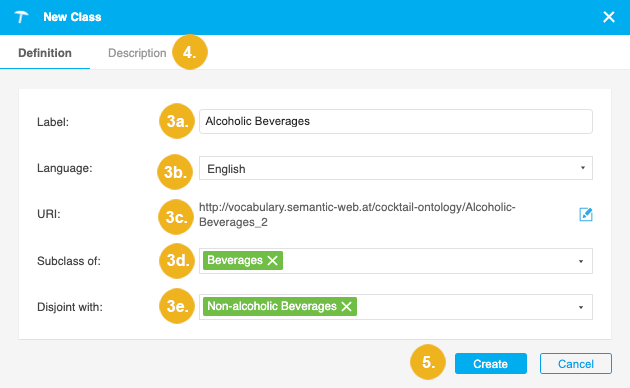This screenshot has height=388, width=630.
Task: Click into the Label text field
Action: [396, 121]
